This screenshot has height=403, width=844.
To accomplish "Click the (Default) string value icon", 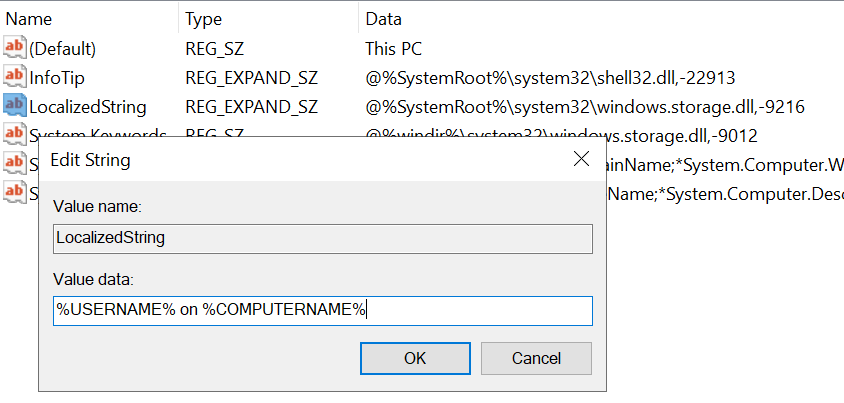I will 14,48.
